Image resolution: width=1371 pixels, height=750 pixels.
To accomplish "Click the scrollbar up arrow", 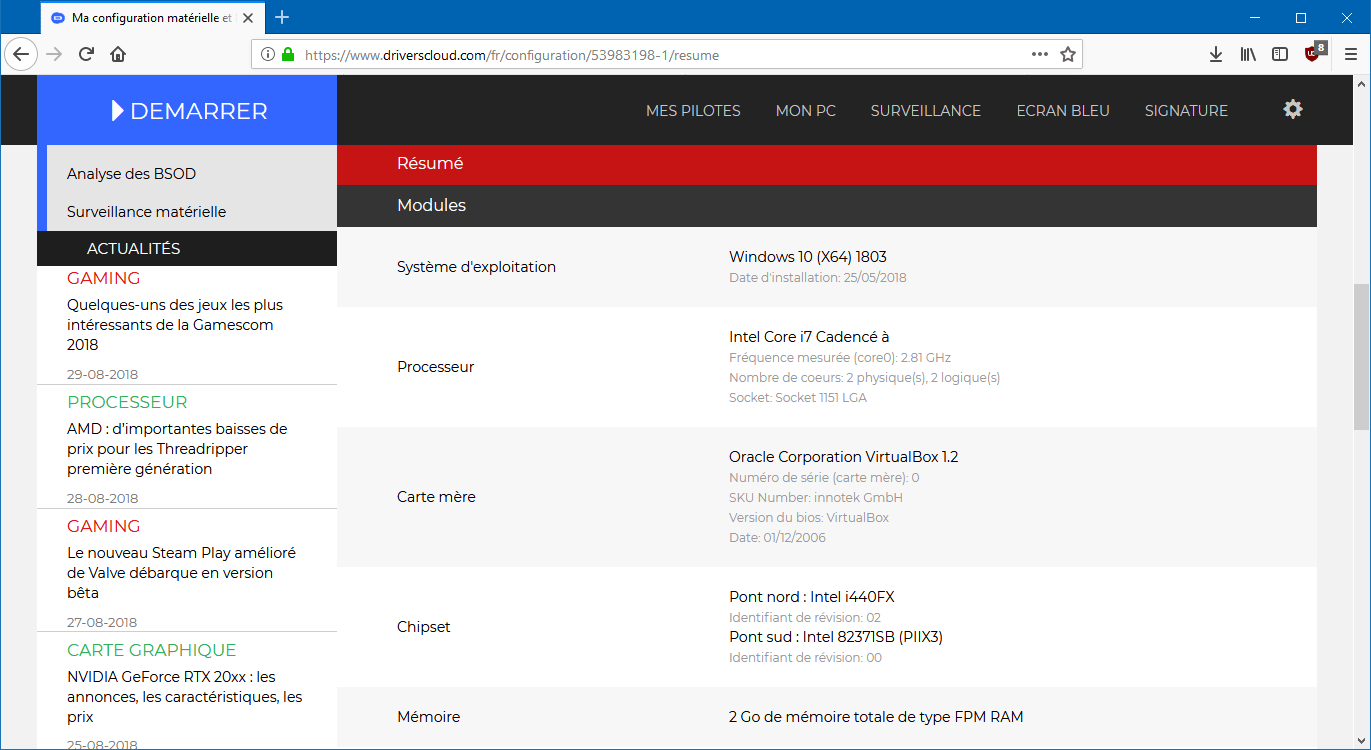I will (x=1361, y=84).
